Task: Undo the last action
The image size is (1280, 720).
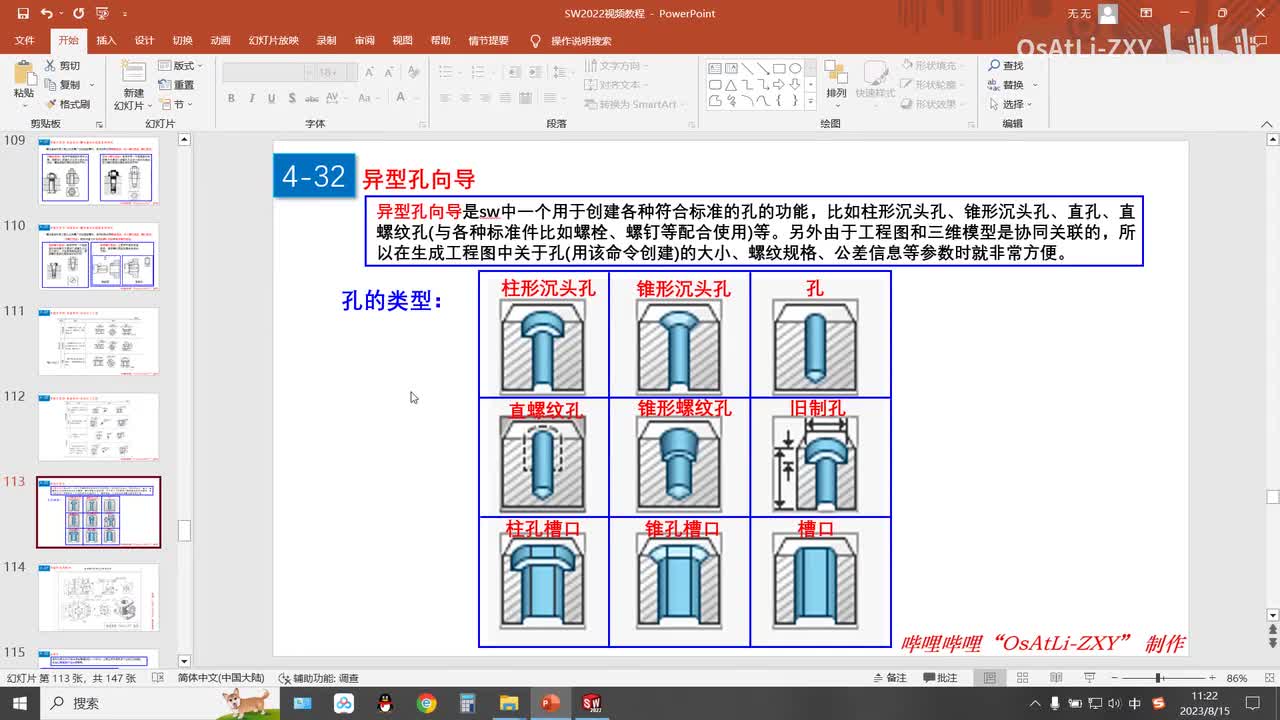Action: pyautogui.click(x=46, y=14)
